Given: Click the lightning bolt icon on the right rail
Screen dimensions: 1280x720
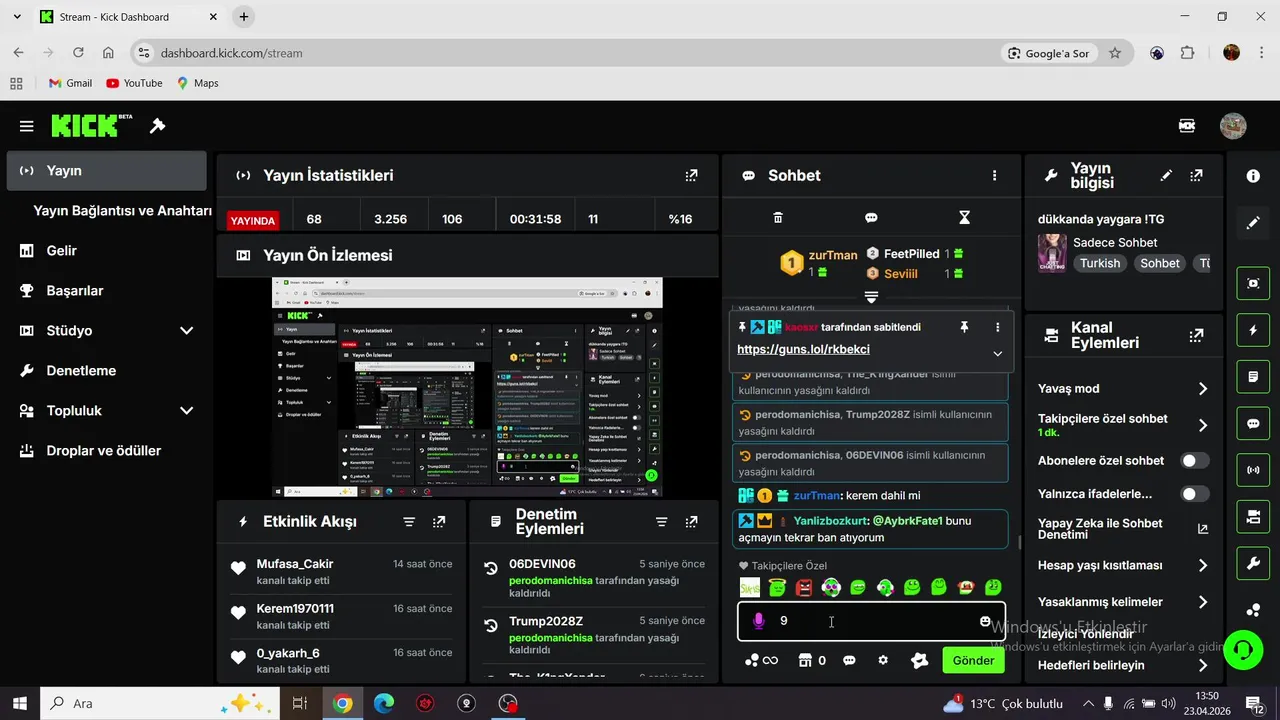Looking at the screenshot, I should coord(1253,330).
